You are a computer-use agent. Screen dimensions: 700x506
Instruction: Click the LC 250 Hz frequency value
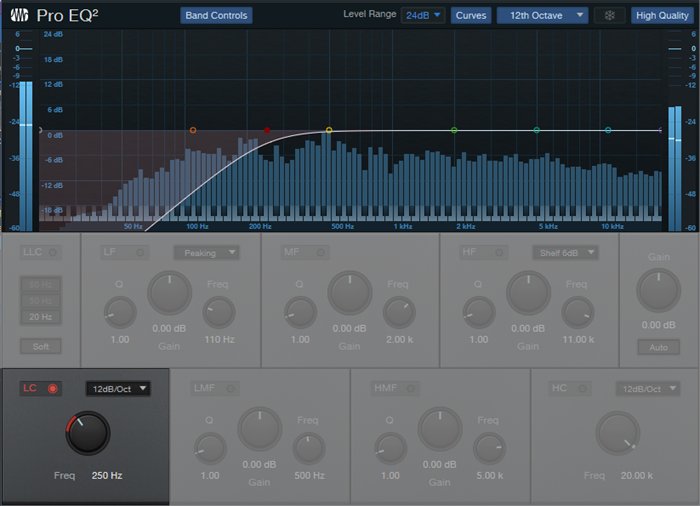click(x=107, y=476)
